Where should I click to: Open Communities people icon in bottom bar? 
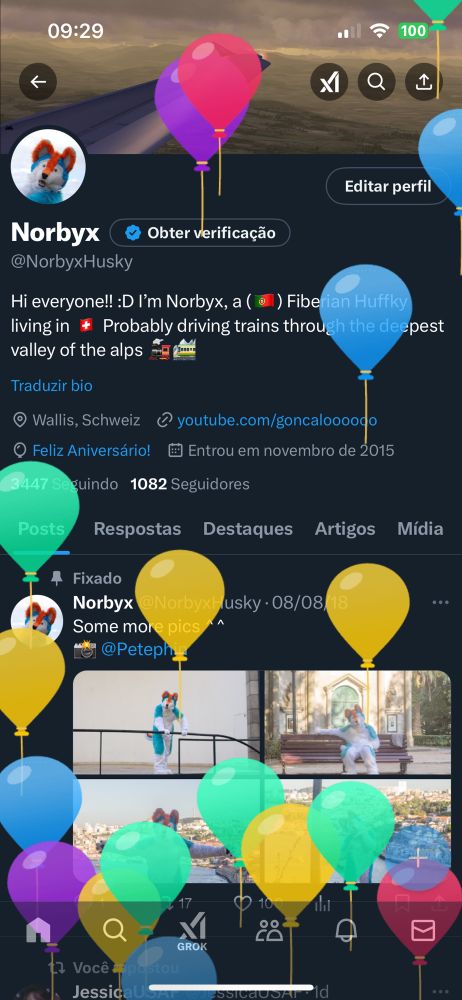pos(269,931)
